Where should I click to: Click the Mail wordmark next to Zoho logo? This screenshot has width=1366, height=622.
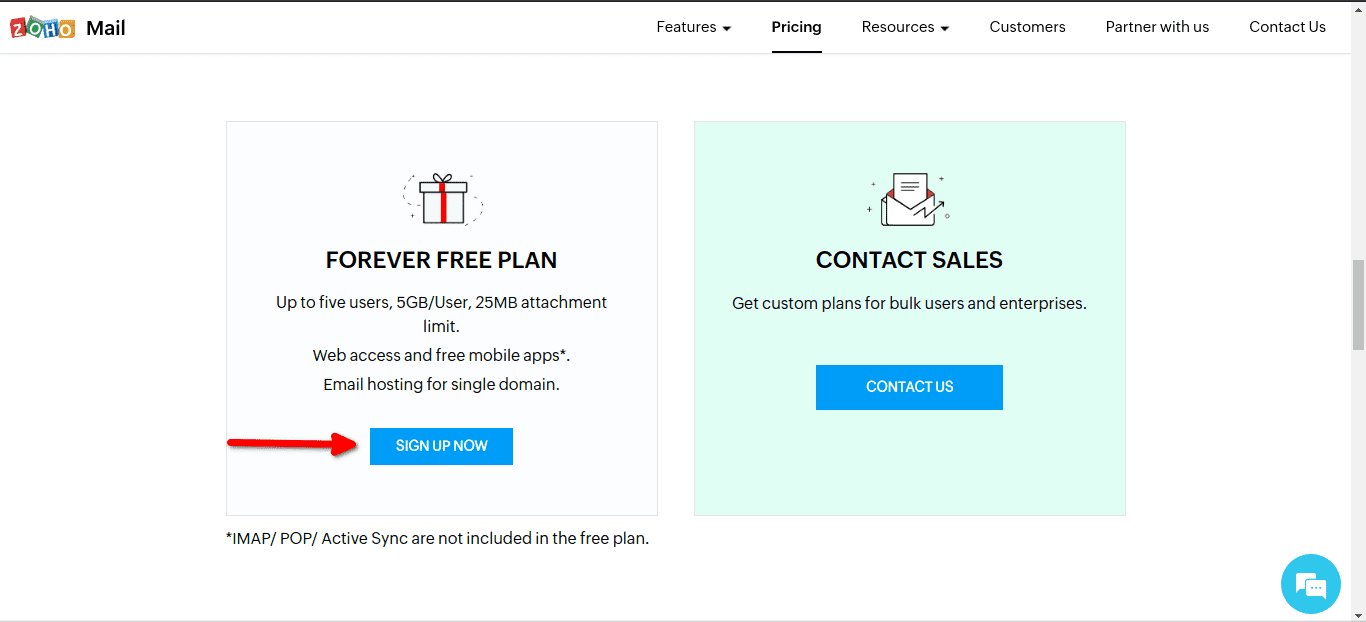coord(106,27)
